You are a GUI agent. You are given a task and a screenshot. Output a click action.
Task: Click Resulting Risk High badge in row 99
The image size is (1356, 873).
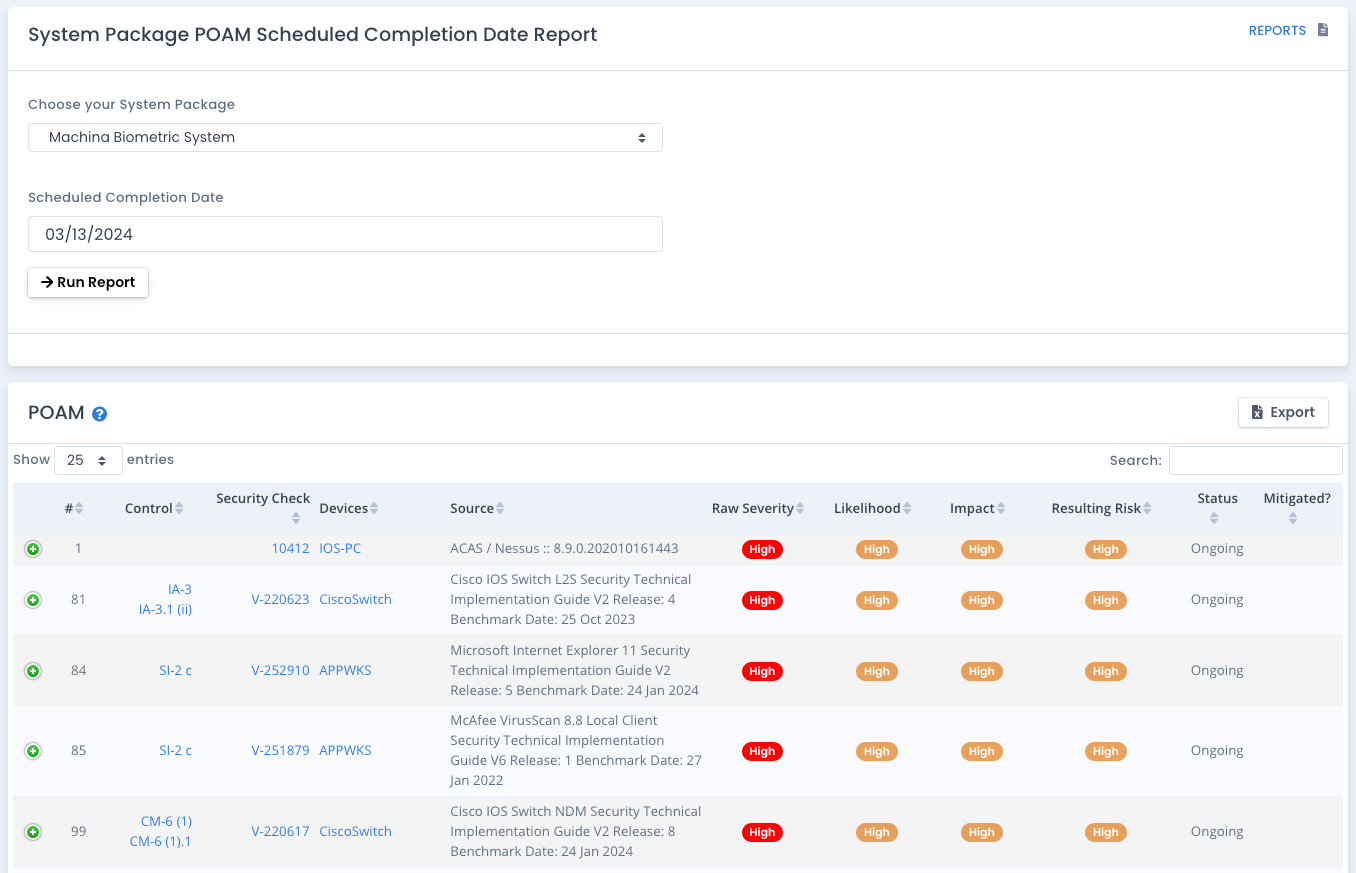(1105, 832)
